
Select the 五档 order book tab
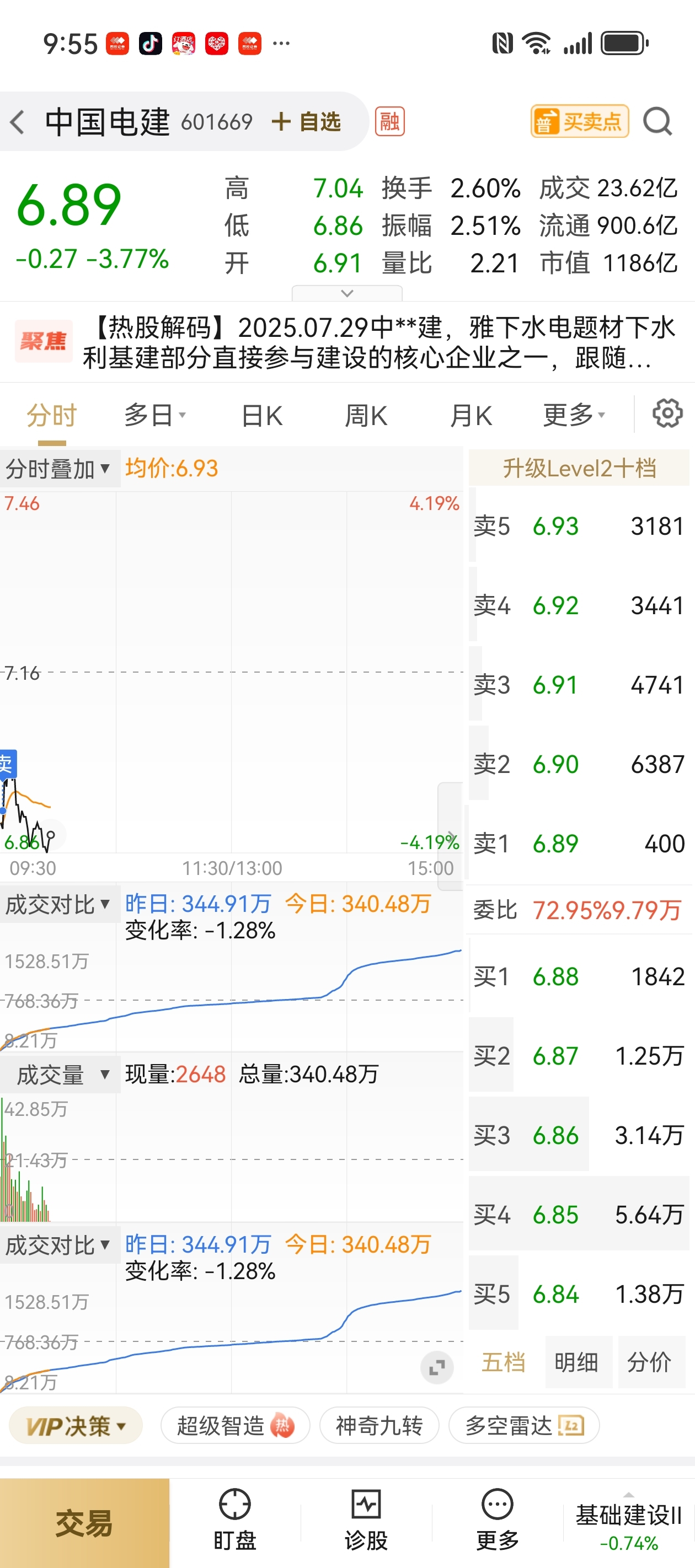(504, 1362)
